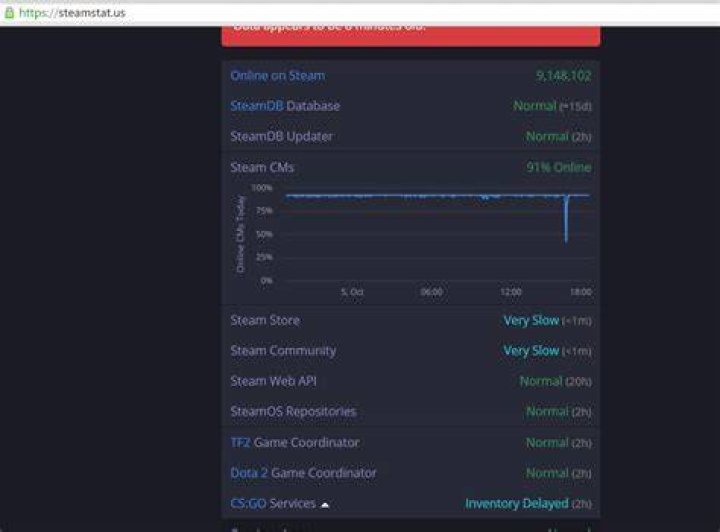Click the Very Slow status for Steam Community

[x=531, y=351]
